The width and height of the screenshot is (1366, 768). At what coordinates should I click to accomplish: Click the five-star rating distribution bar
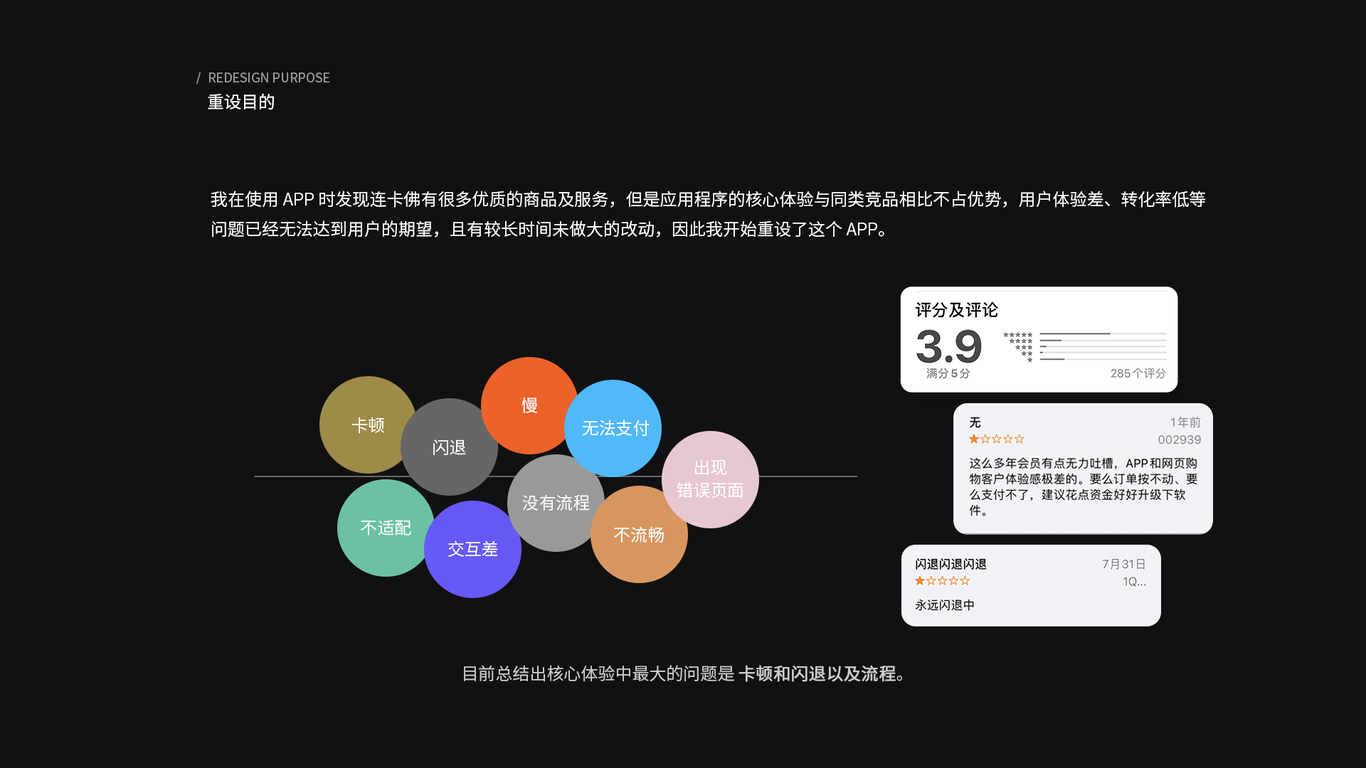tap(1103, 334)
